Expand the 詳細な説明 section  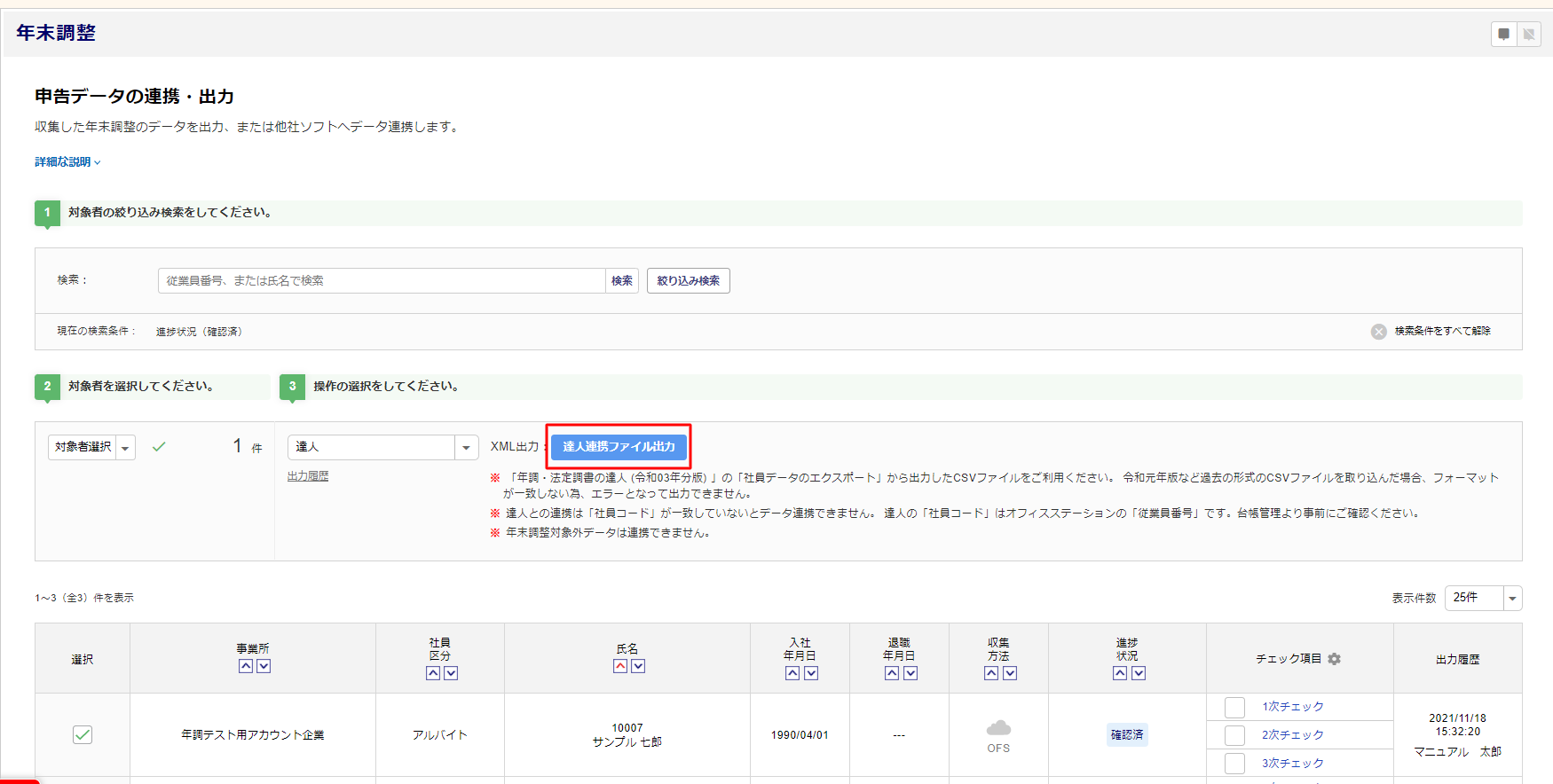(x=67, y=162)
